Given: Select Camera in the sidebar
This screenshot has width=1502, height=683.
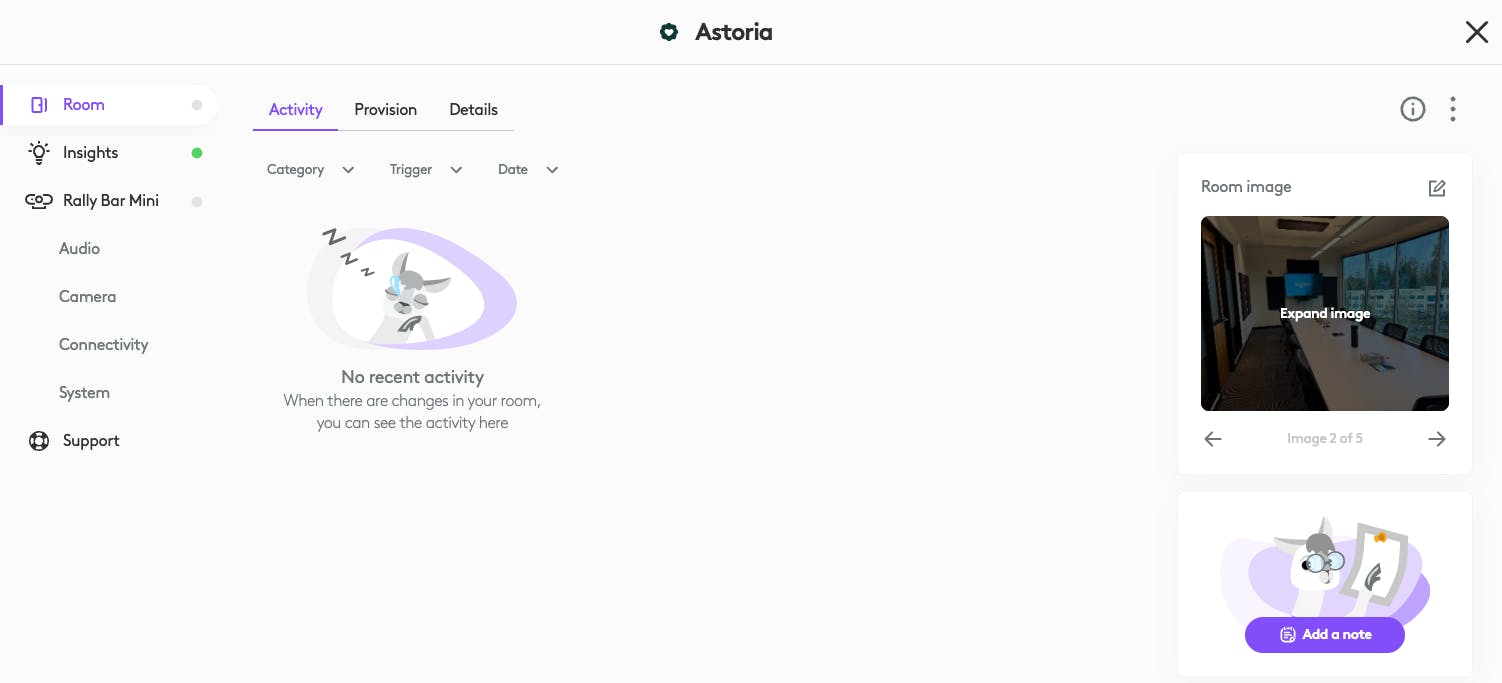Looking at the screenshot, I should (87, 297).
